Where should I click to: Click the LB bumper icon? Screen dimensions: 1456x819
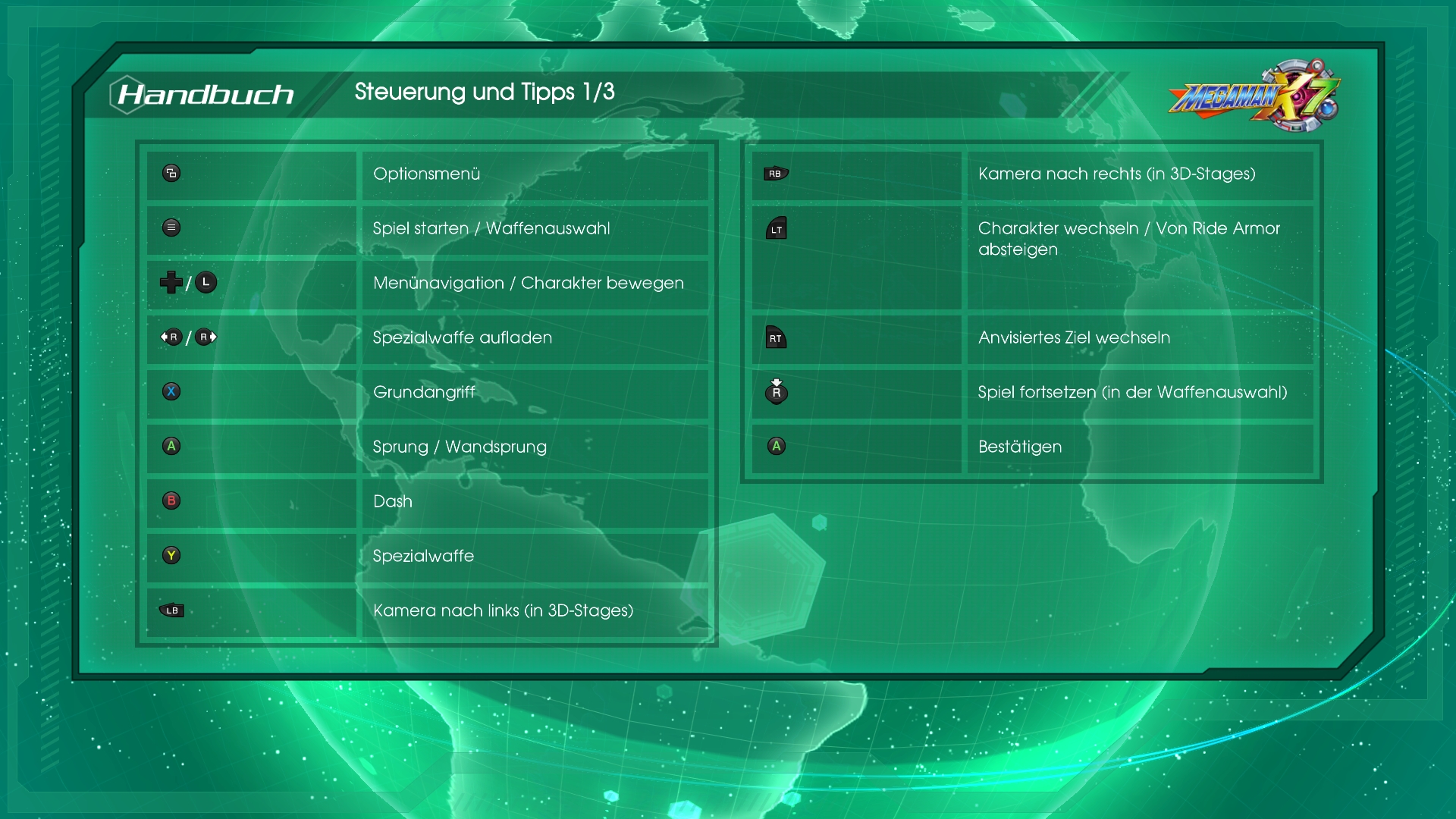(x=171, y=610)
